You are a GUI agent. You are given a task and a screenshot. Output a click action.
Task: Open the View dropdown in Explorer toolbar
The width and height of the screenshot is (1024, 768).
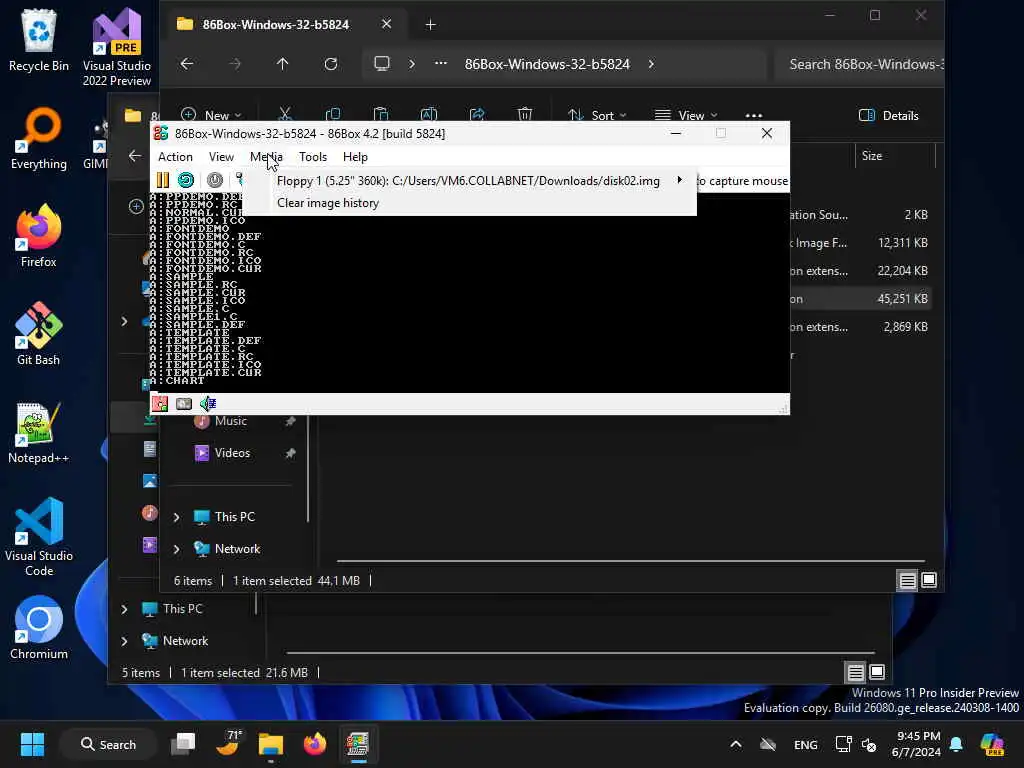(686, 115)
